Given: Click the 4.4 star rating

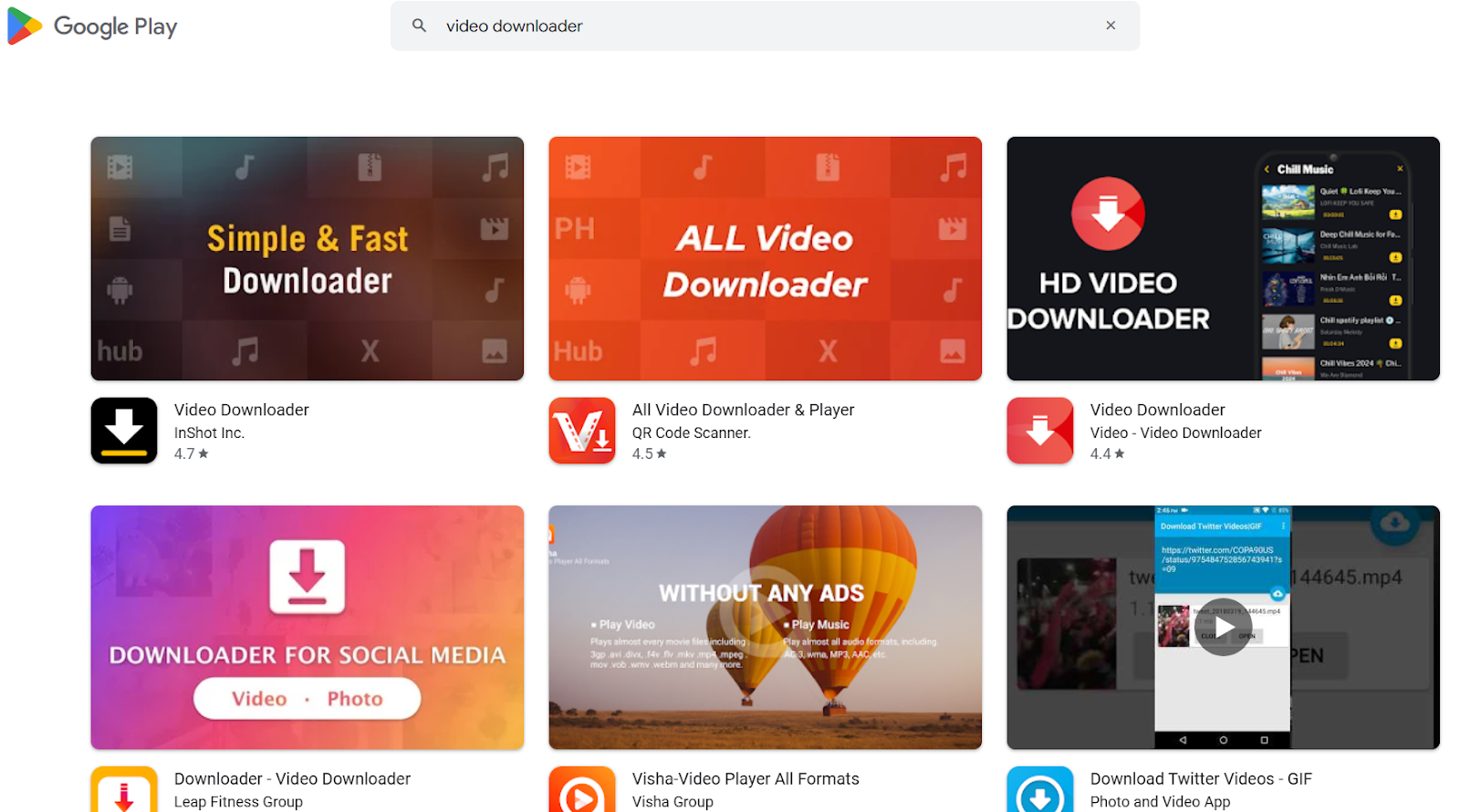Looking at the screenshot, I should click(1108, 453).
